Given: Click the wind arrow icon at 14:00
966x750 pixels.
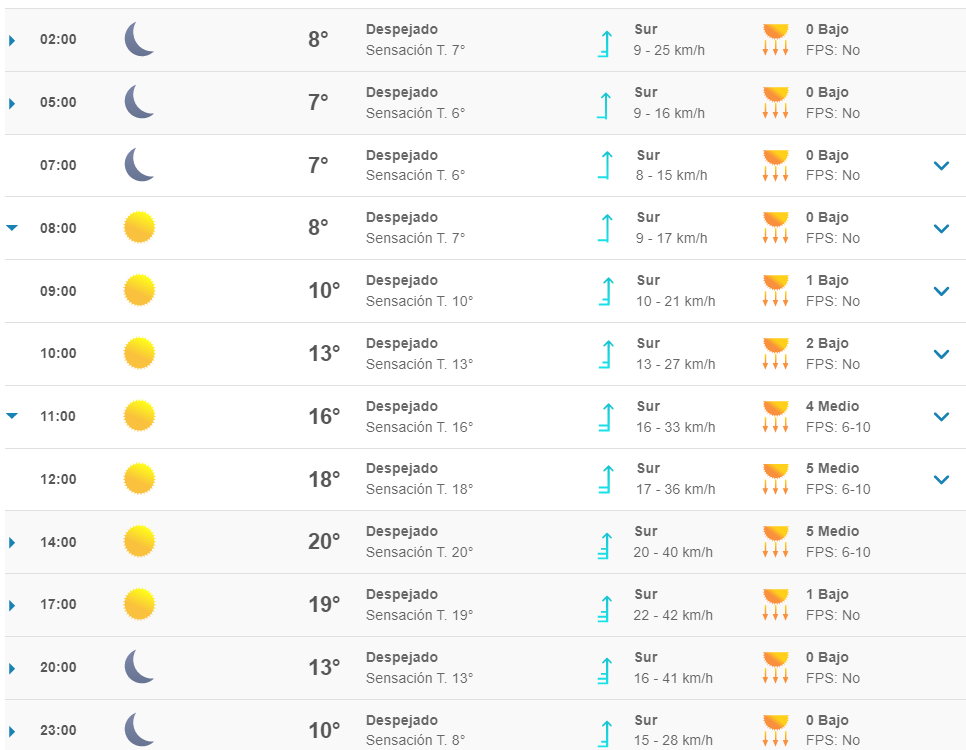Looking at the screenshot, I should 604,542.
